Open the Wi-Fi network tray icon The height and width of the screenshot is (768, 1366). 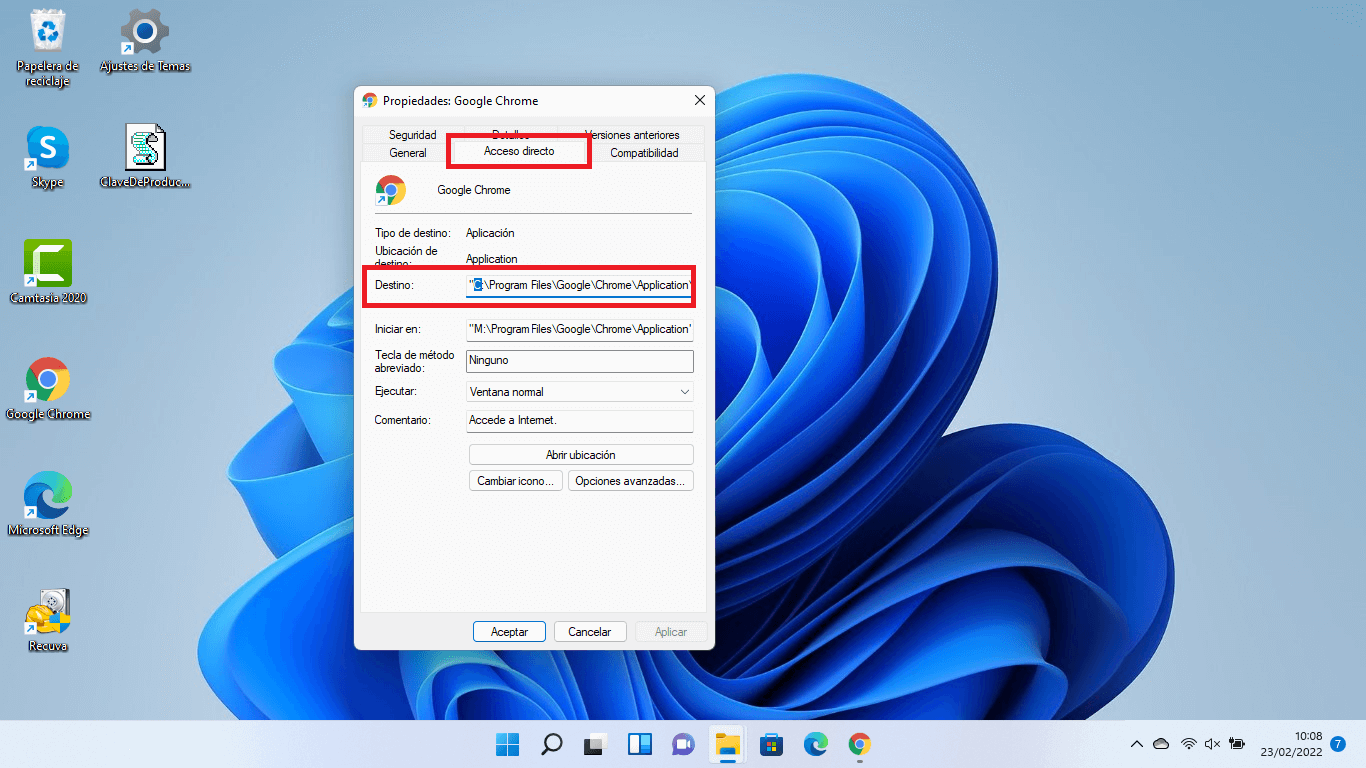click(x=1189, y=744)
